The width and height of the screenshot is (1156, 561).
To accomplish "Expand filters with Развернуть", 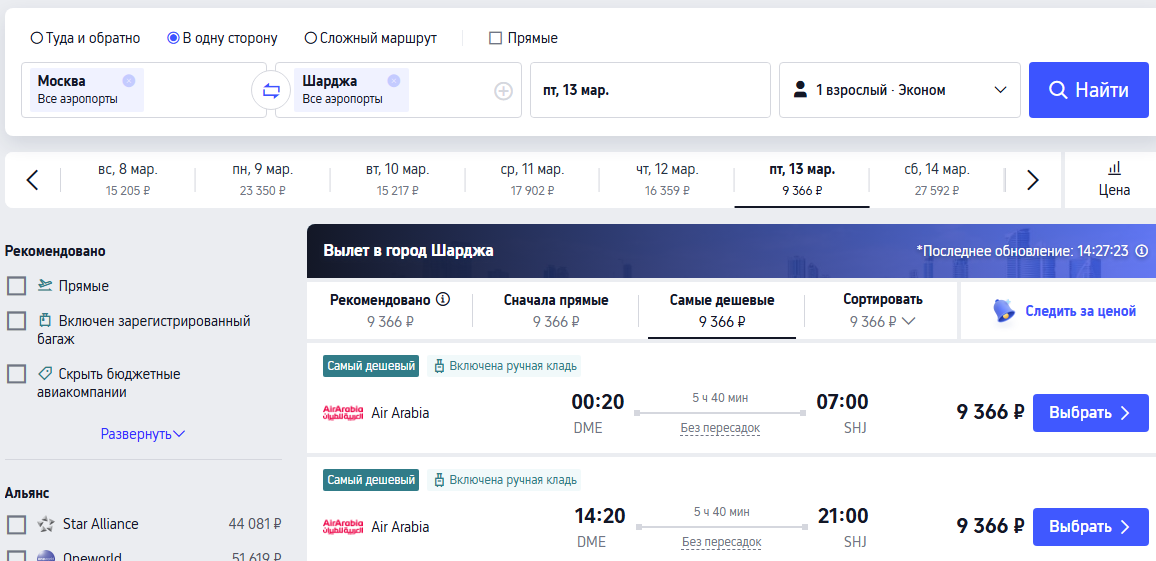I will point(143,434).
